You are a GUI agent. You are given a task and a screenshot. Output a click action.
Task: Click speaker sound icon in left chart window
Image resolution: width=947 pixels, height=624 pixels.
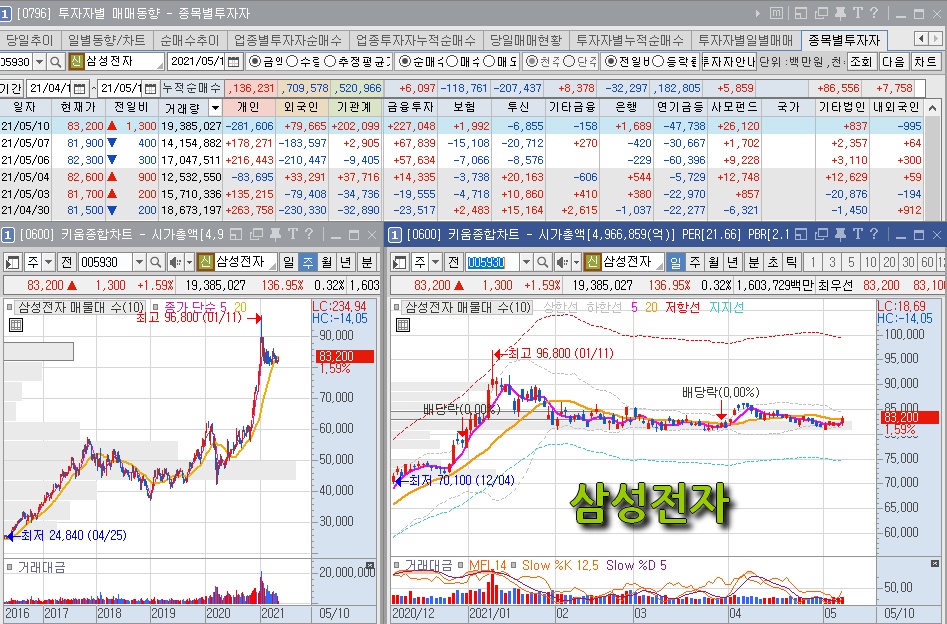(175, 262)
